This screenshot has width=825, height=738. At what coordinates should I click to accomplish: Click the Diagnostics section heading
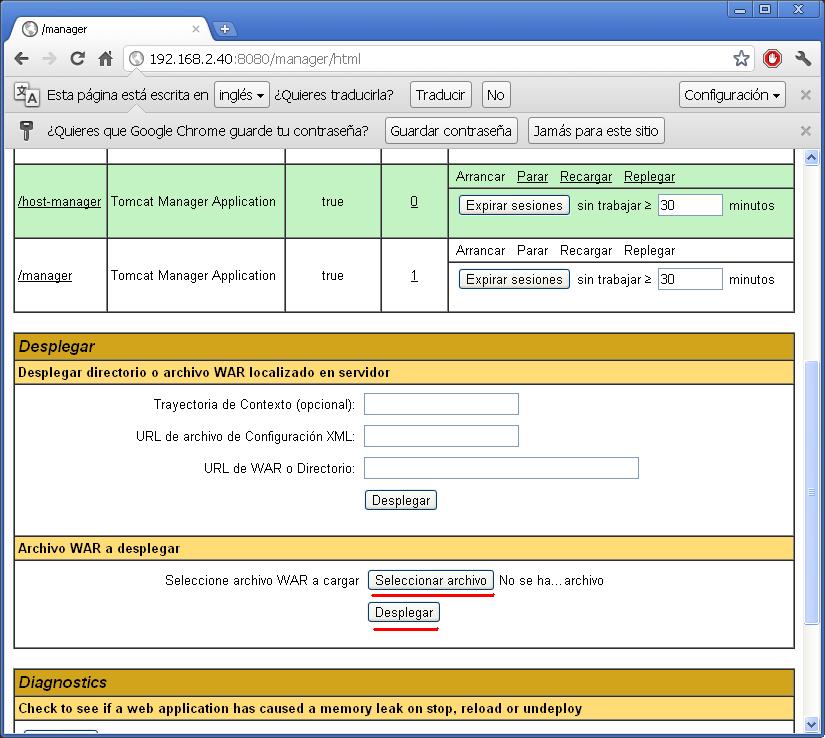point(63,683)
